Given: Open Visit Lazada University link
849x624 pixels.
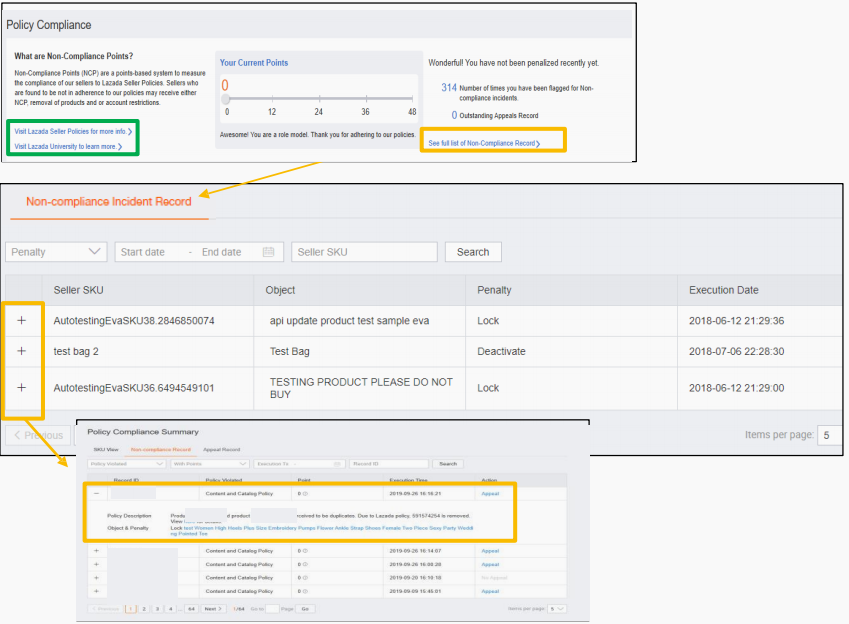Looking at the screenshot, I should click(x=68, y=146).
